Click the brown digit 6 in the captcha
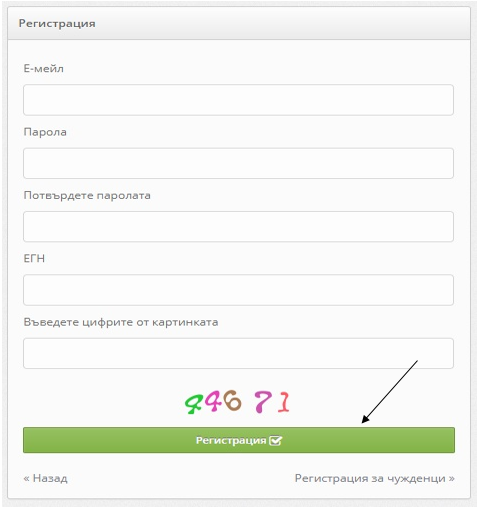 coord(232,400)
